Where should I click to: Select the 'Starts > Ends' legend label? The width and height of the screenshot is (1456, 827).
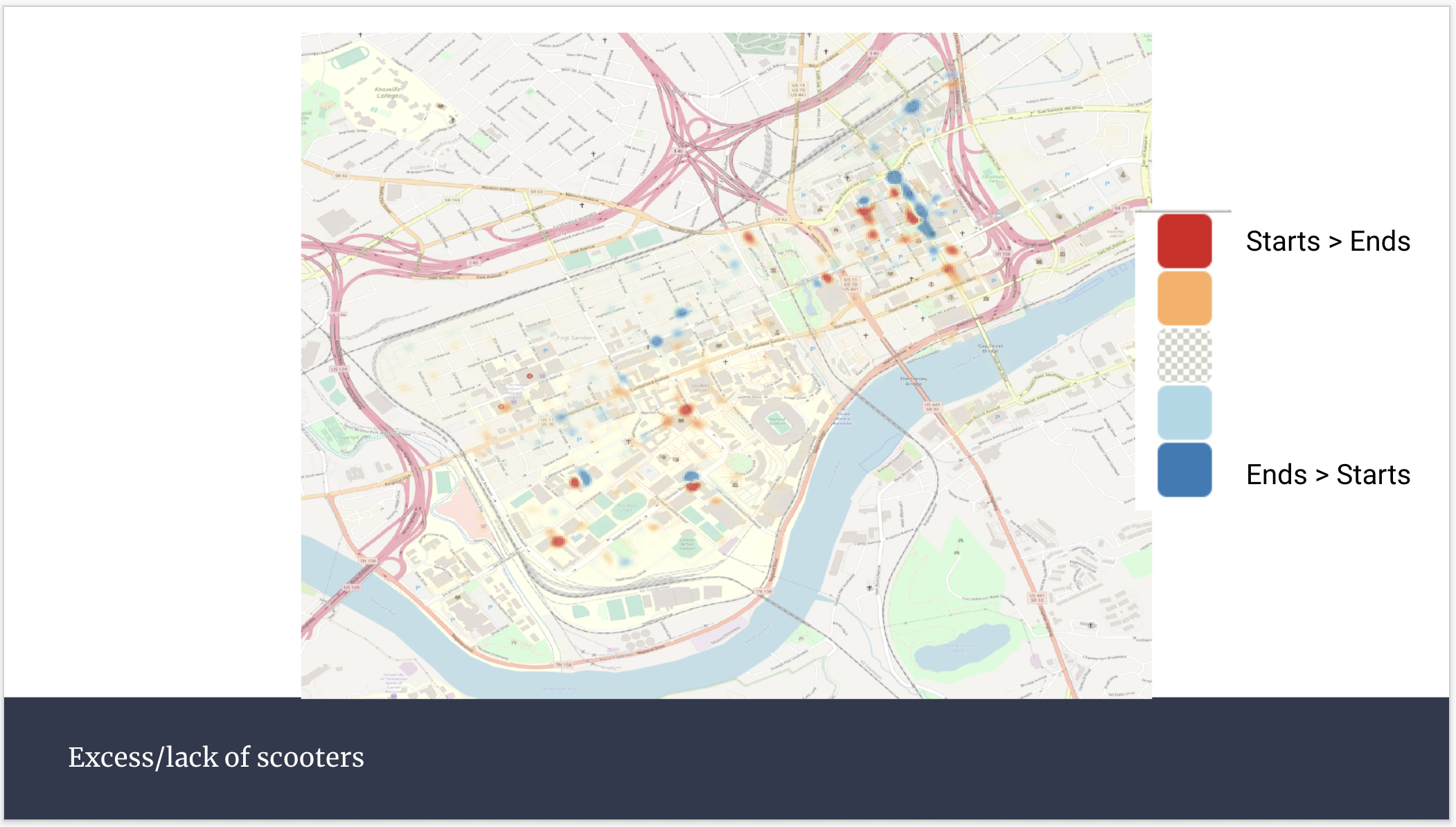[x=1327, y=241]
